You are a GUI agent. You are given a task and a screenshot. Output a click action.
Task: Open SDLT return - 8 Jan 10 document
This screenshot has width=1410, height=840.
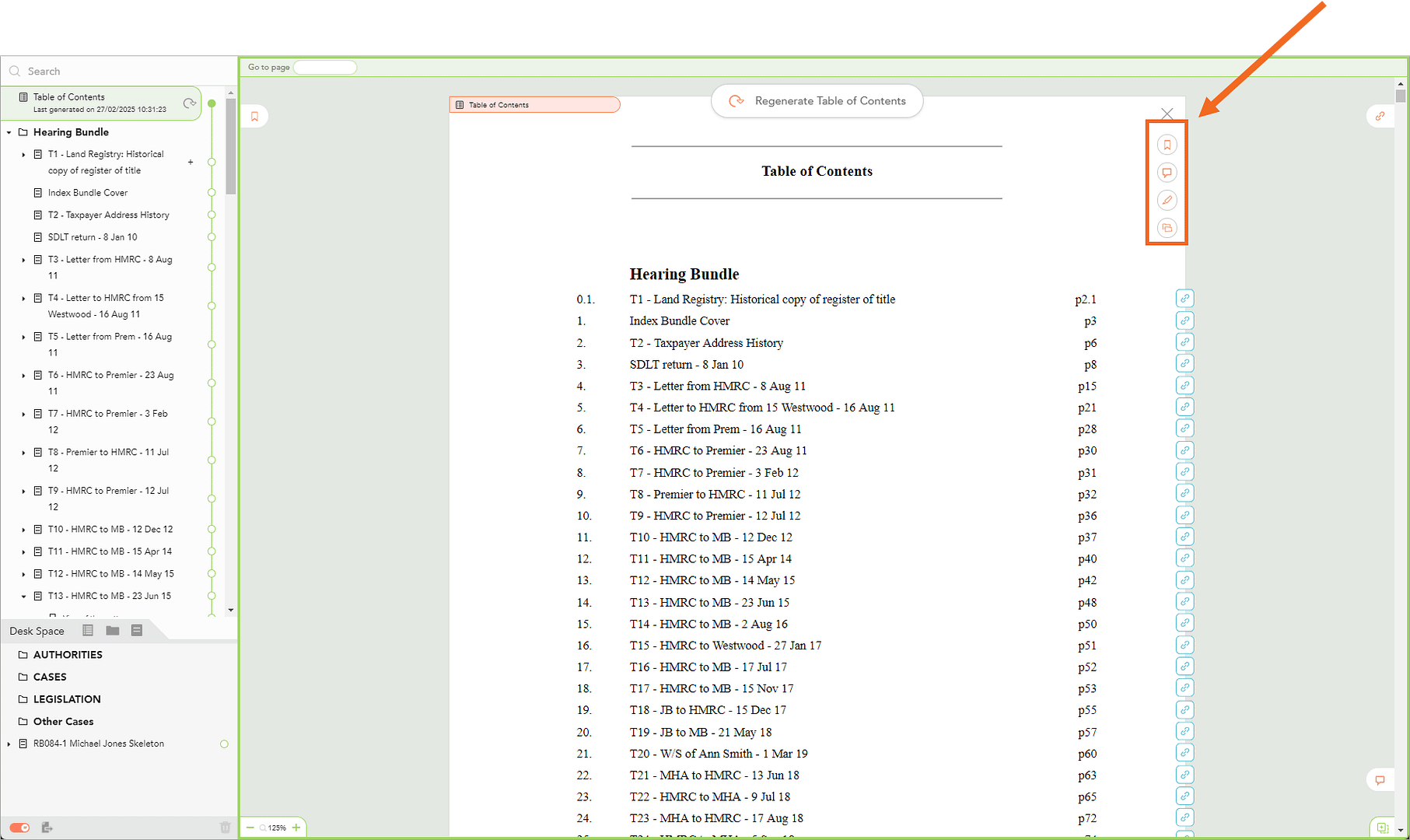tap(92, 237)
